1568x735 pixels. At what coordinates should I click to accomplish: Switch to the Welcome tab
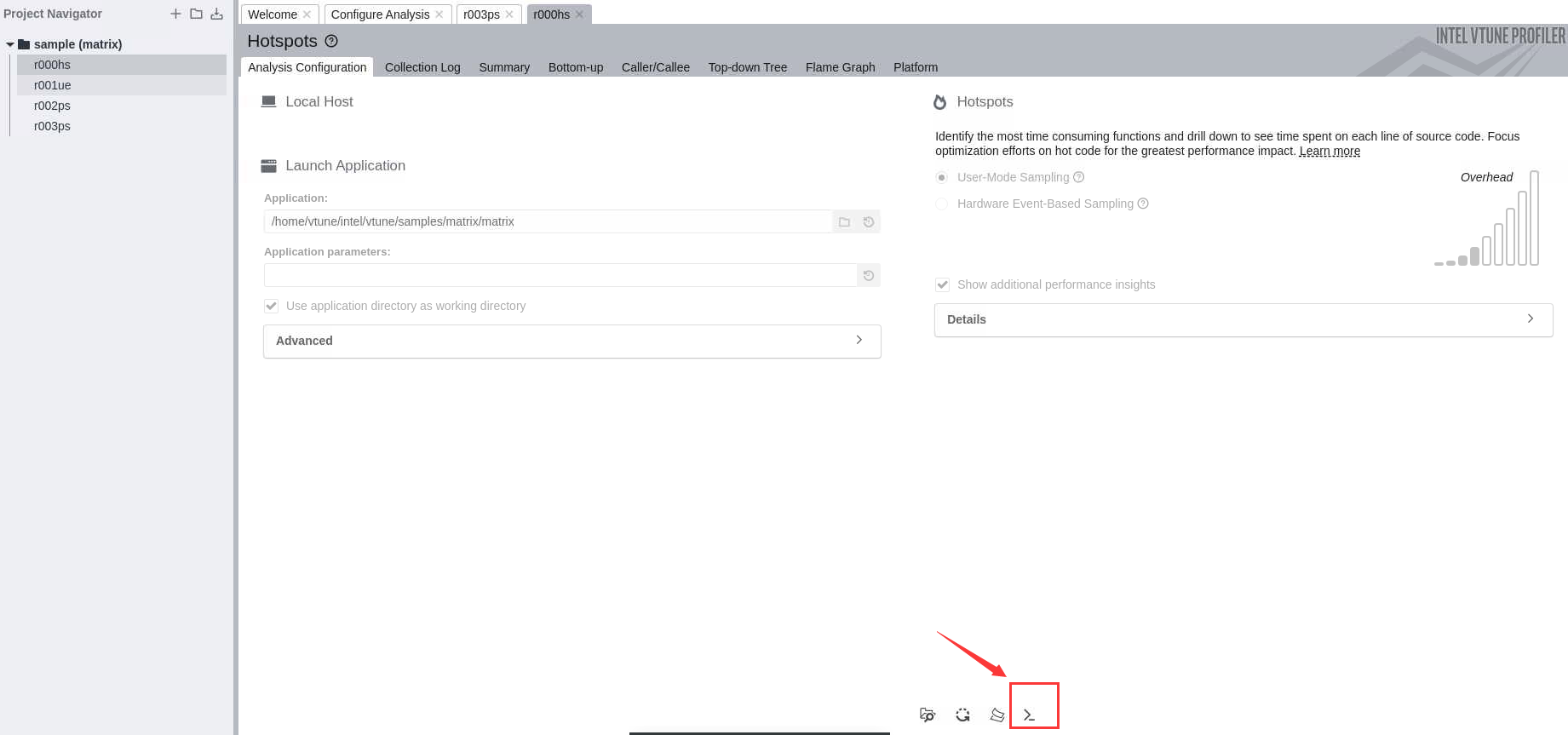273,14
